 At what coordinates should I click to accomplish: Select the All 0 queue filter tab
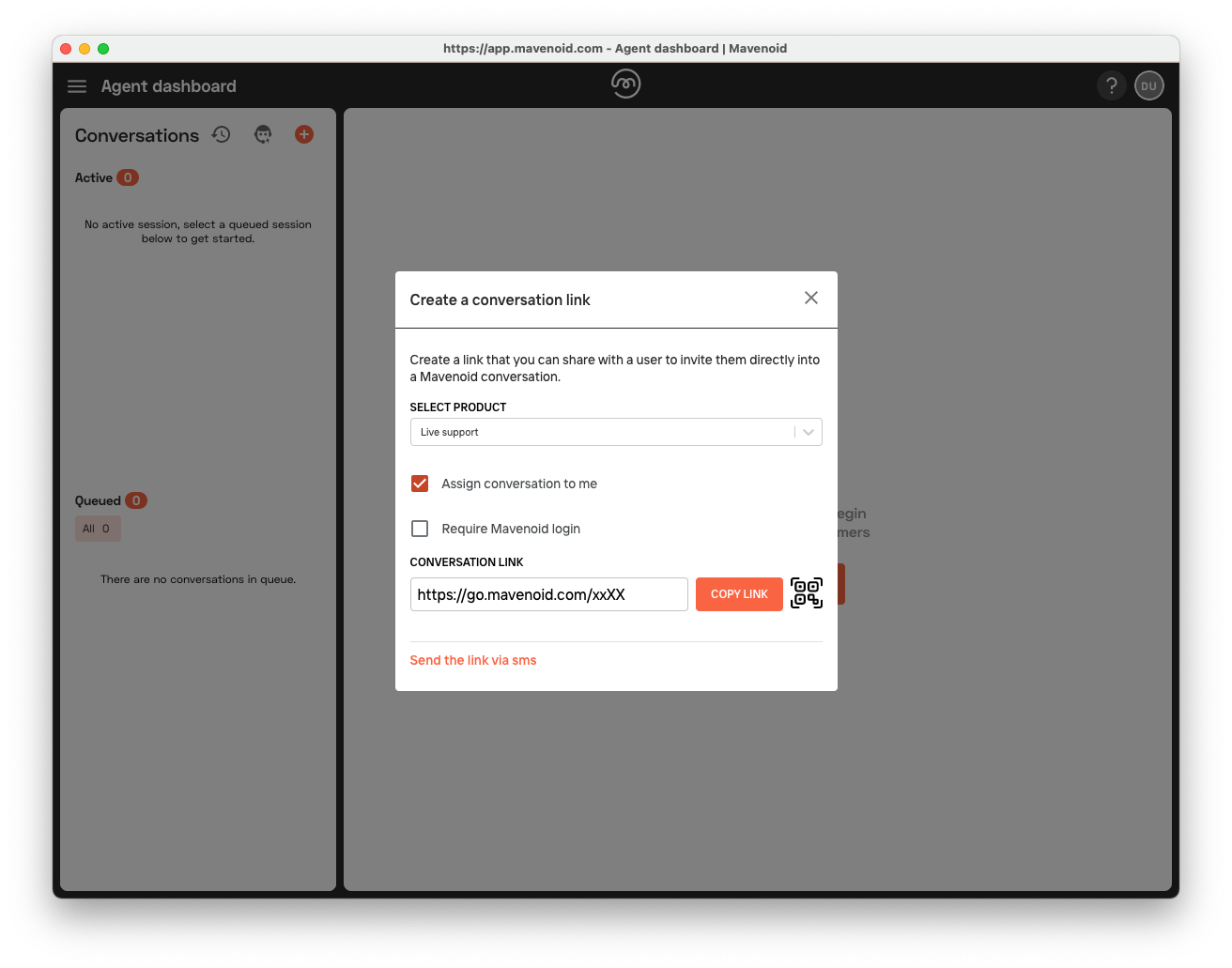tap(98, 529)
